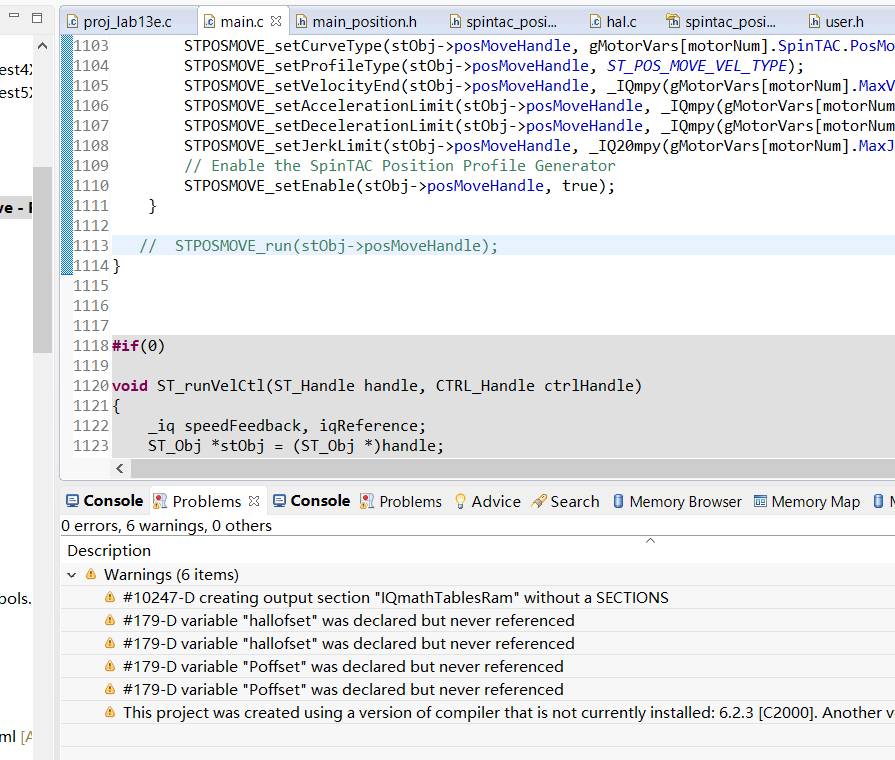Screen dimensions: 895x760
Task: Click the Memory Browser view icon
Action: 618,501
